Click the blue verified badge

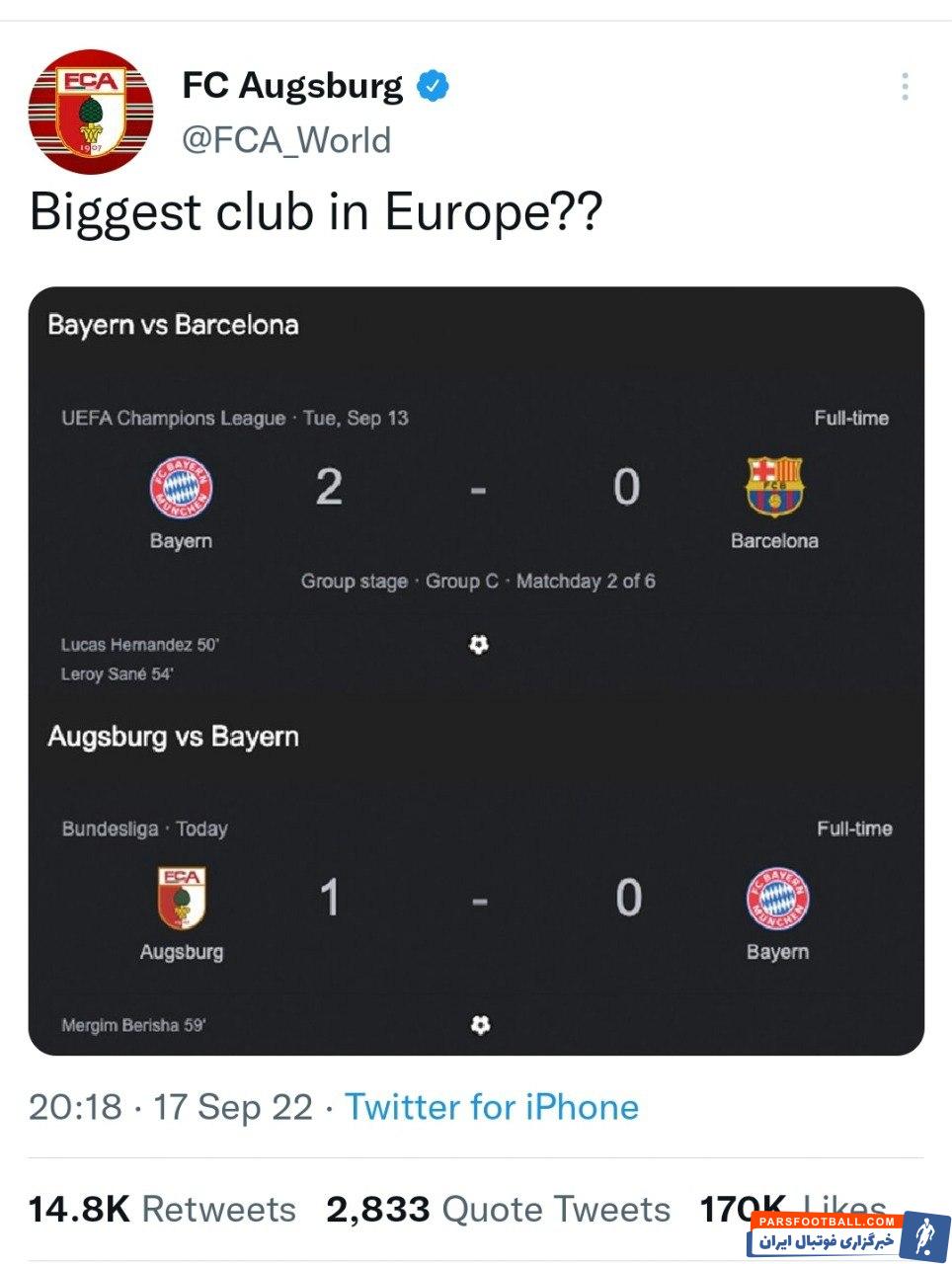(433, 86)
